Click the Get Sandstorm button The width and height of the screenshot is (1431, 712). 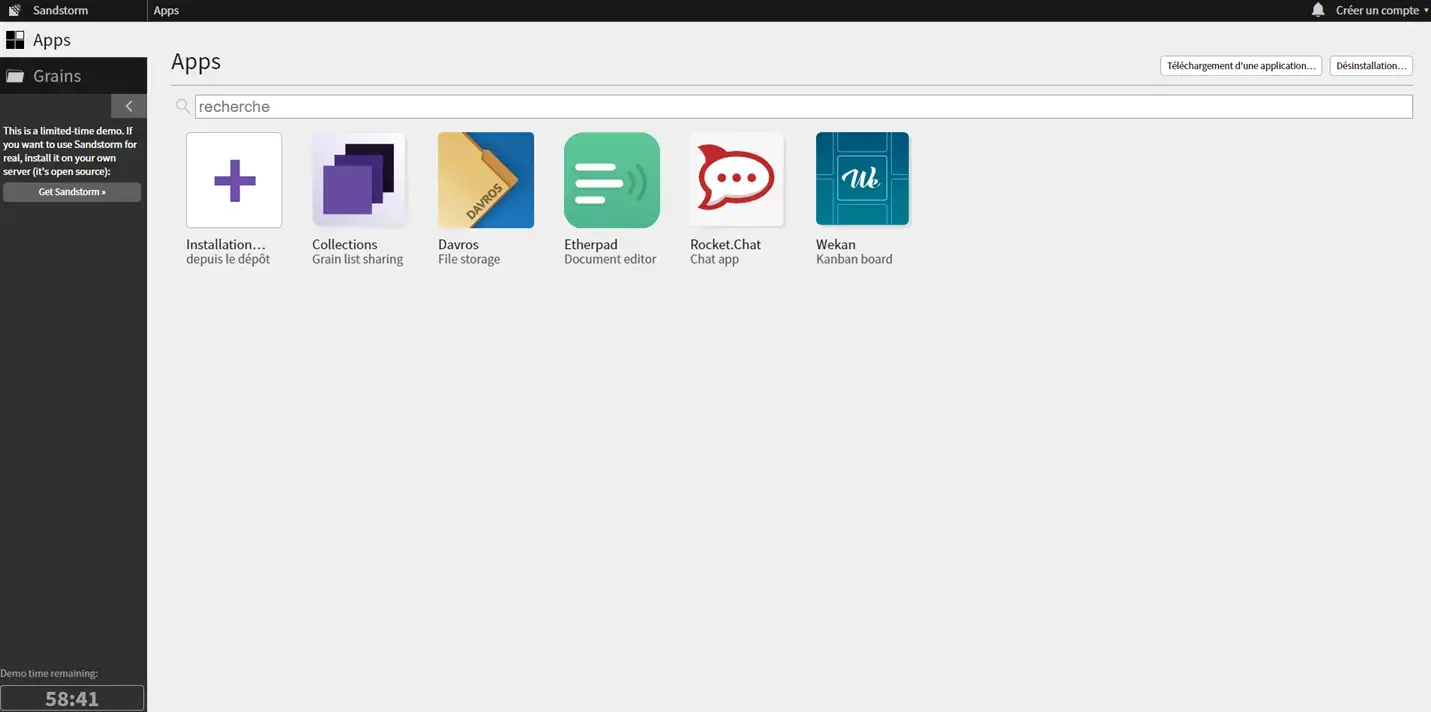coord(72,192)
